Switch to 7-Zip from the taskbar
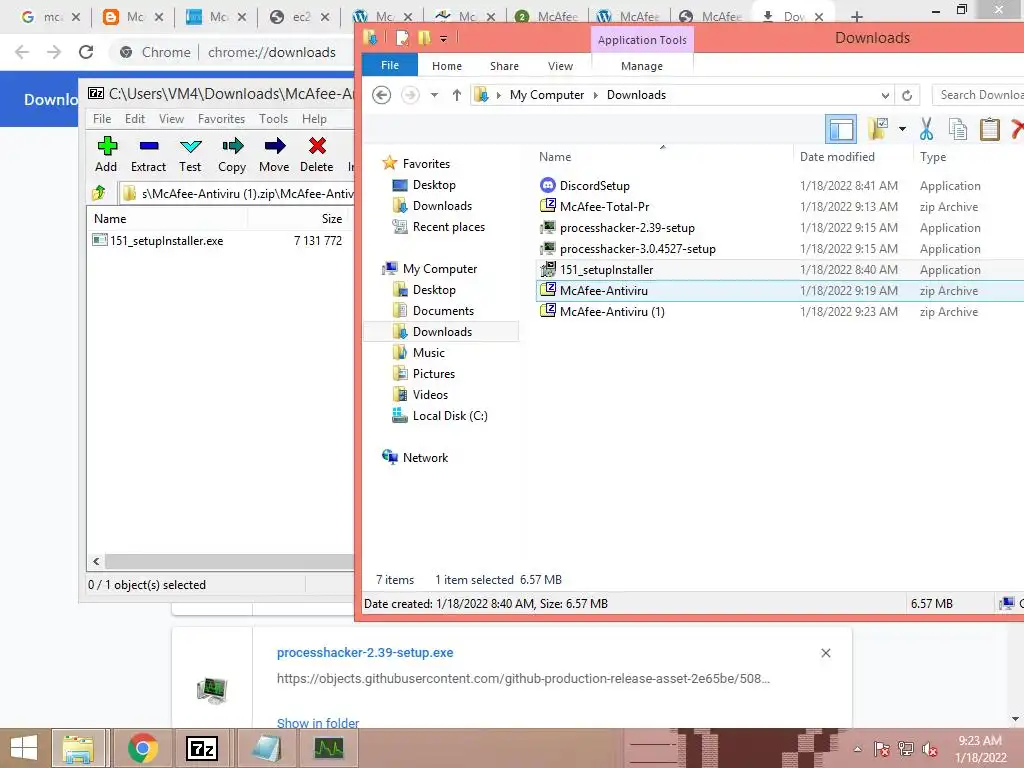1024x768 pixels. pyautogui.click(x=202, y=748)
